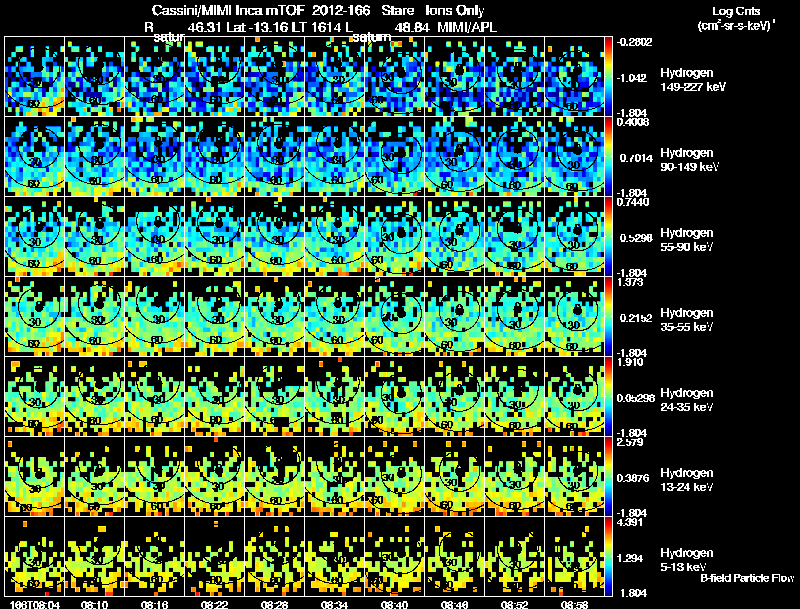Click the '08:46' time axis label
The height and width of the screenshot is (609, 800).
[455, 605]
